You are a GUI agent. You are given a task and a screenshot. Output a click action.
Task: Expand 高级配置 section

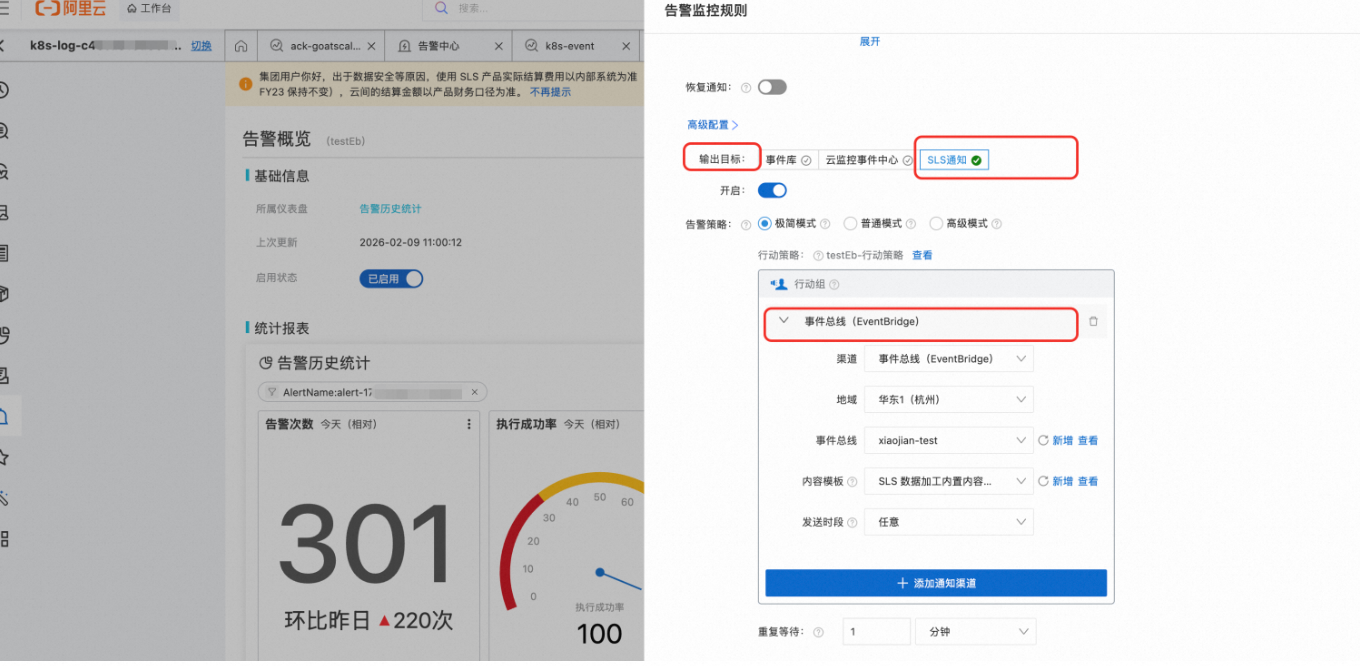(712, 125)
